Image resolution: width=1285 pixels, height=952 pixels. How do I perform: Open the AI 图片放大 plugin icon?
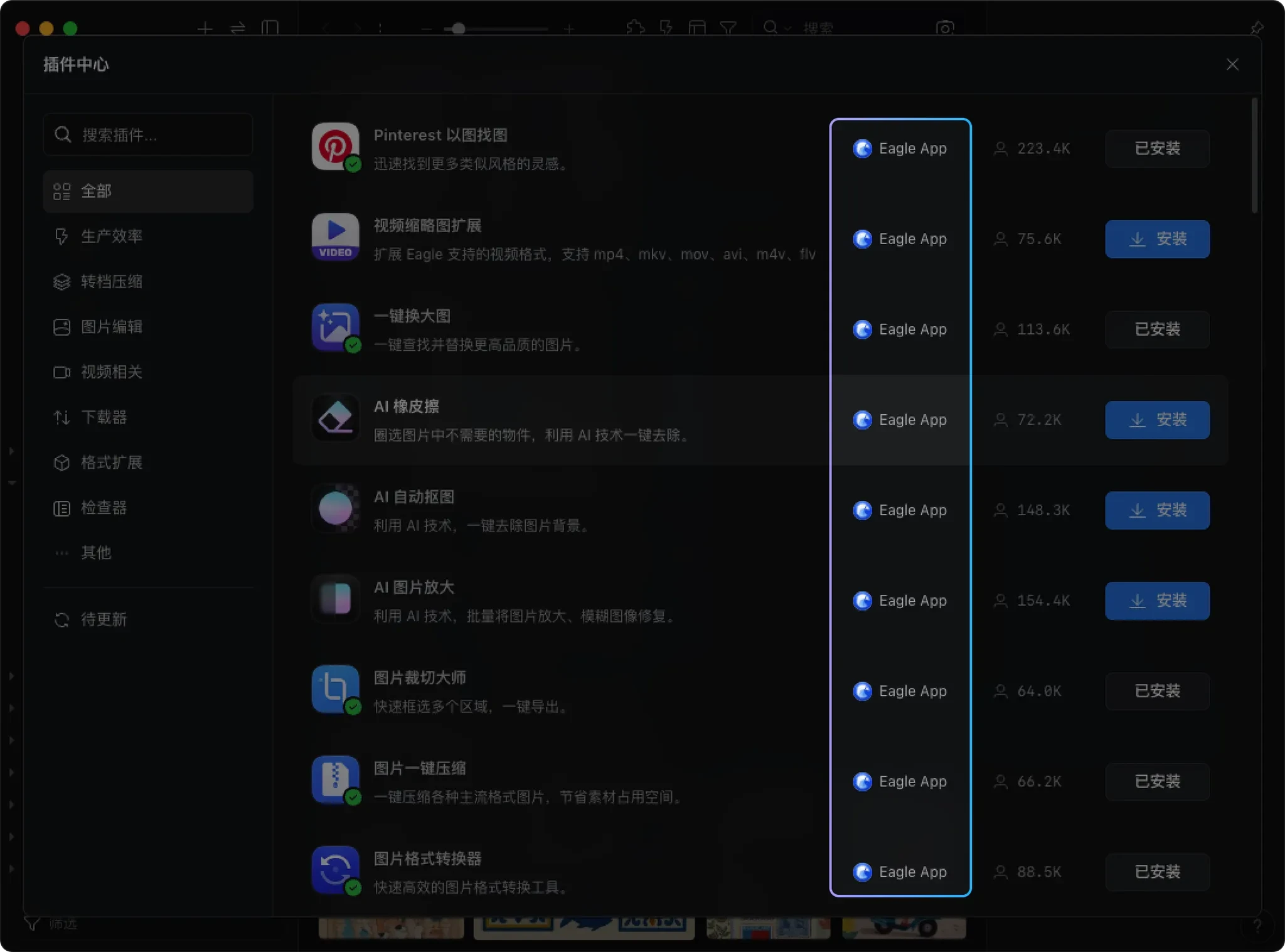pos(336,599)
